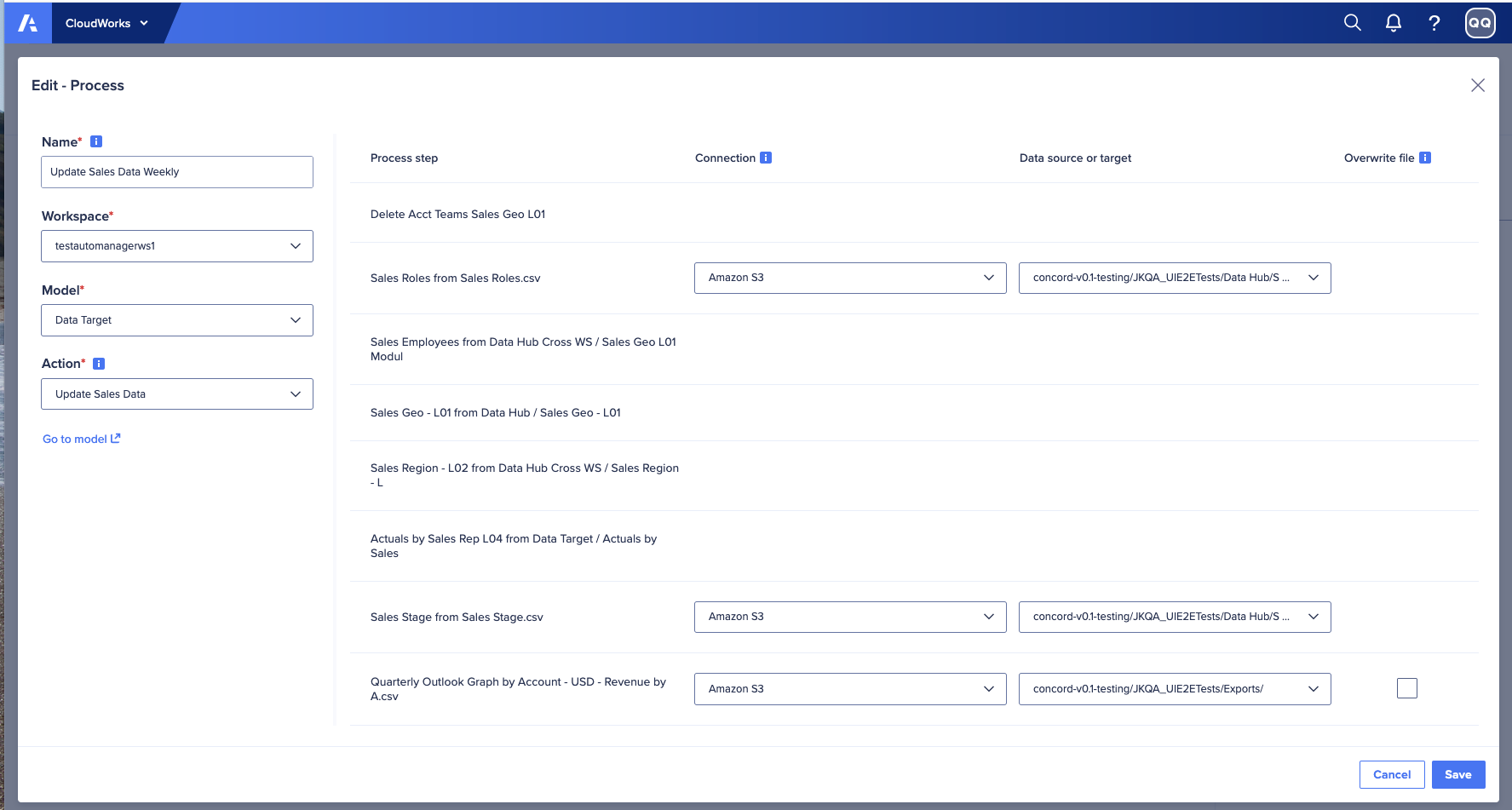The width and height of the screenshot is (1512, 810).
Task: Open data source dropdown for Sales Roles row
Action: pyautogui.click(x=1175, y=278)
